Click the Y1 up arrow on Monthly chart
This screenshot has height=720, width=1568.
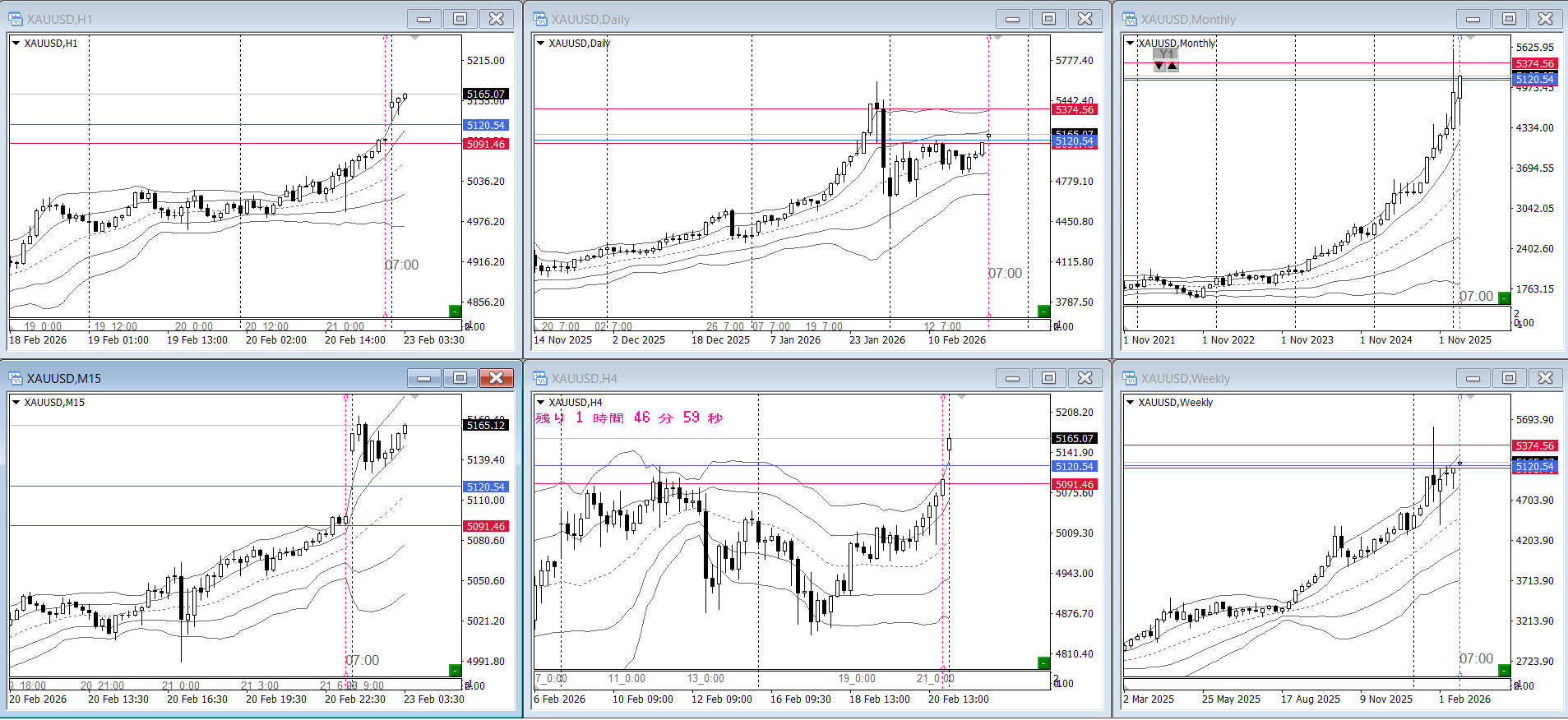coord(1173,67)
